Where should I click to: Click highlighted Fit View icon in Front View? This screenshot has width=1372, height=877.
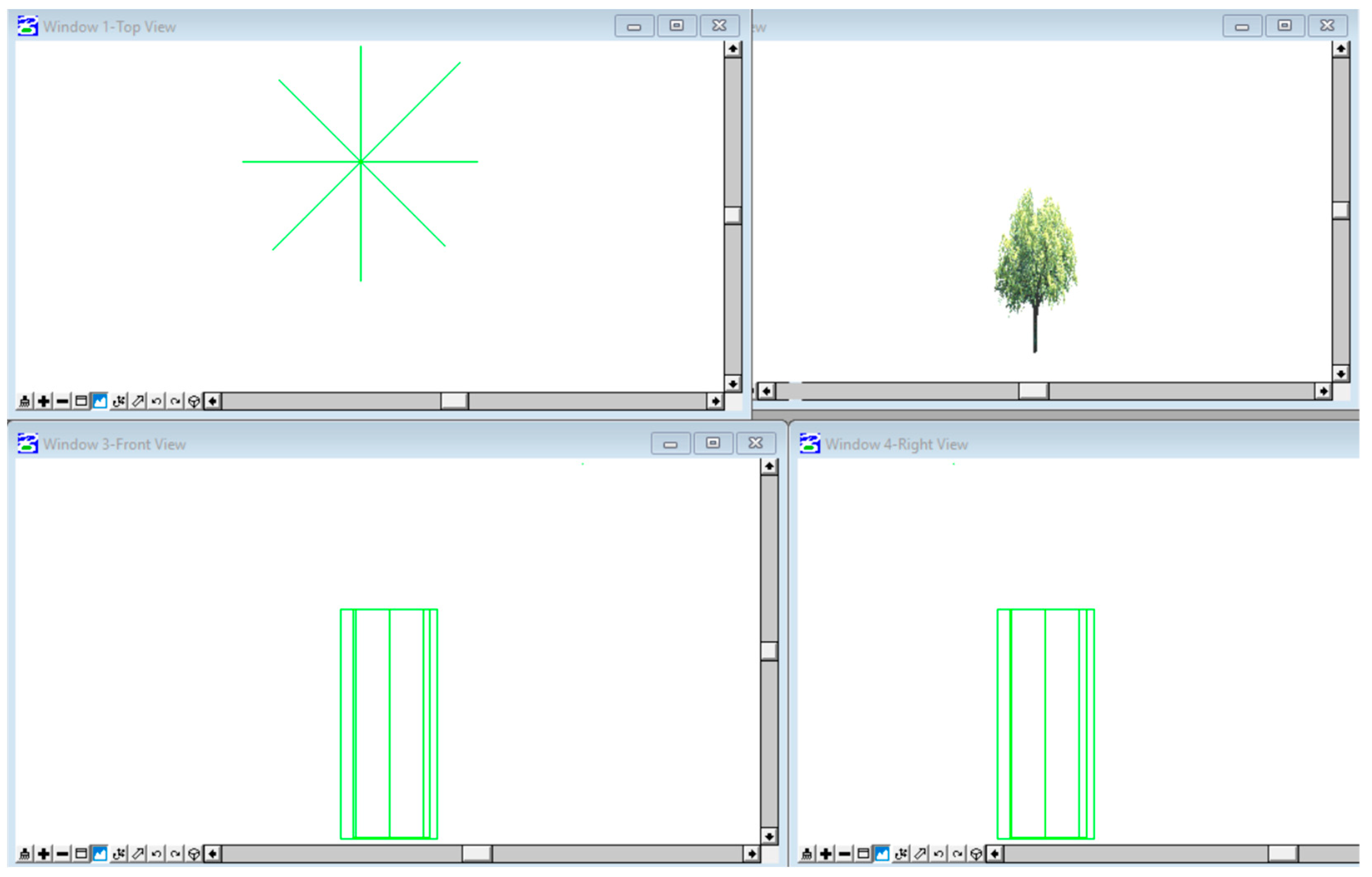tap(100, 854)
